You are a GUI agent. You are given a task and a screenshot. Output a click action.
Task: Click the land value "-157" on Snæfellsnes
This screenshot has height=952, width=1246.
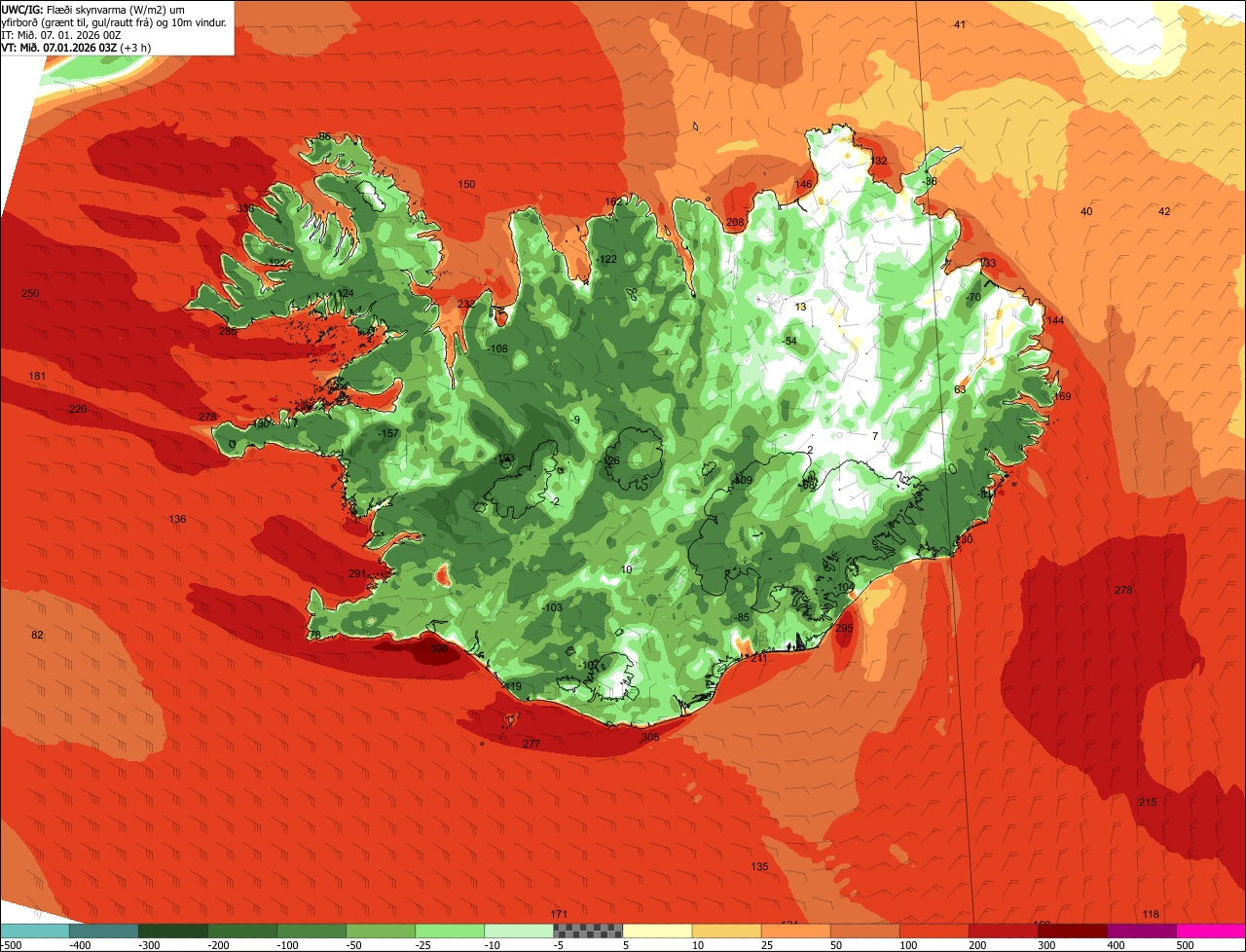pyautogui.click(x=389, y=433)
